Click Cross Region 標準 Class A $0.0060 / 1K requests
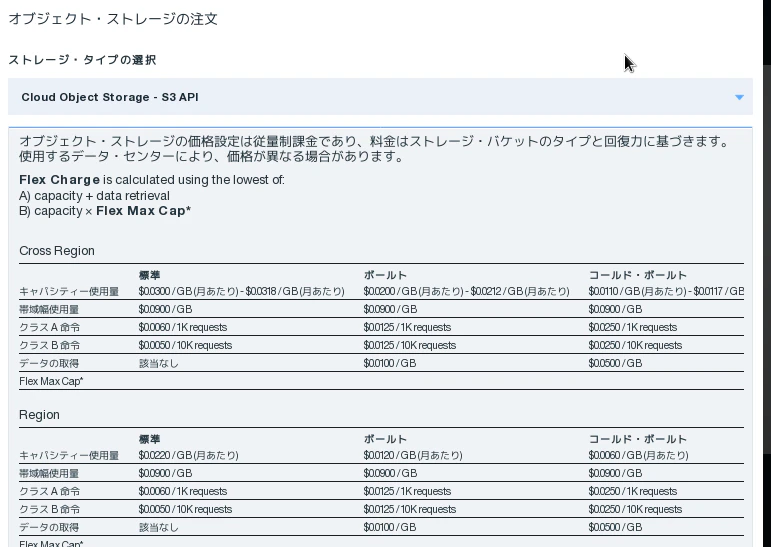This screenshot has width=771, height=547. 183,327
